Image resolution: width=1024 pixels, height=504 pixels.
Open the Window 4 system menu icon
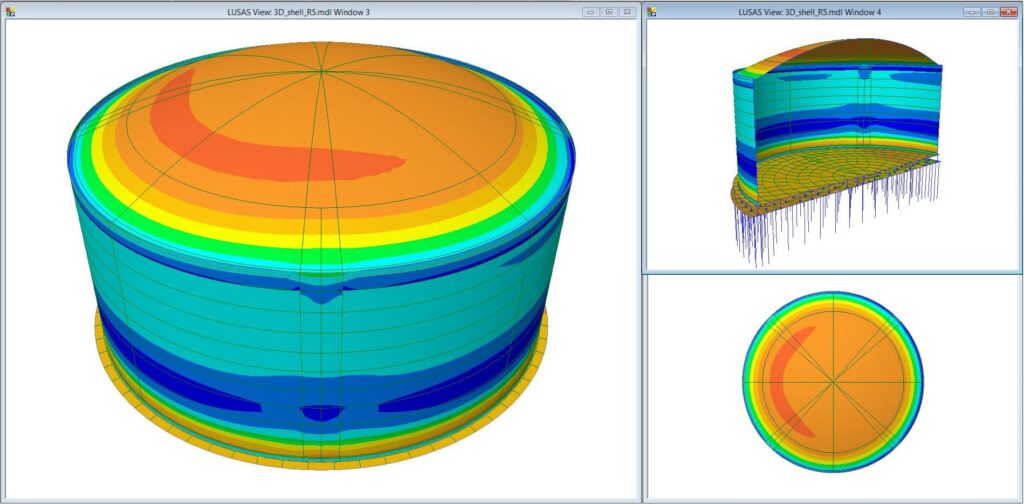tap(652, 12)
